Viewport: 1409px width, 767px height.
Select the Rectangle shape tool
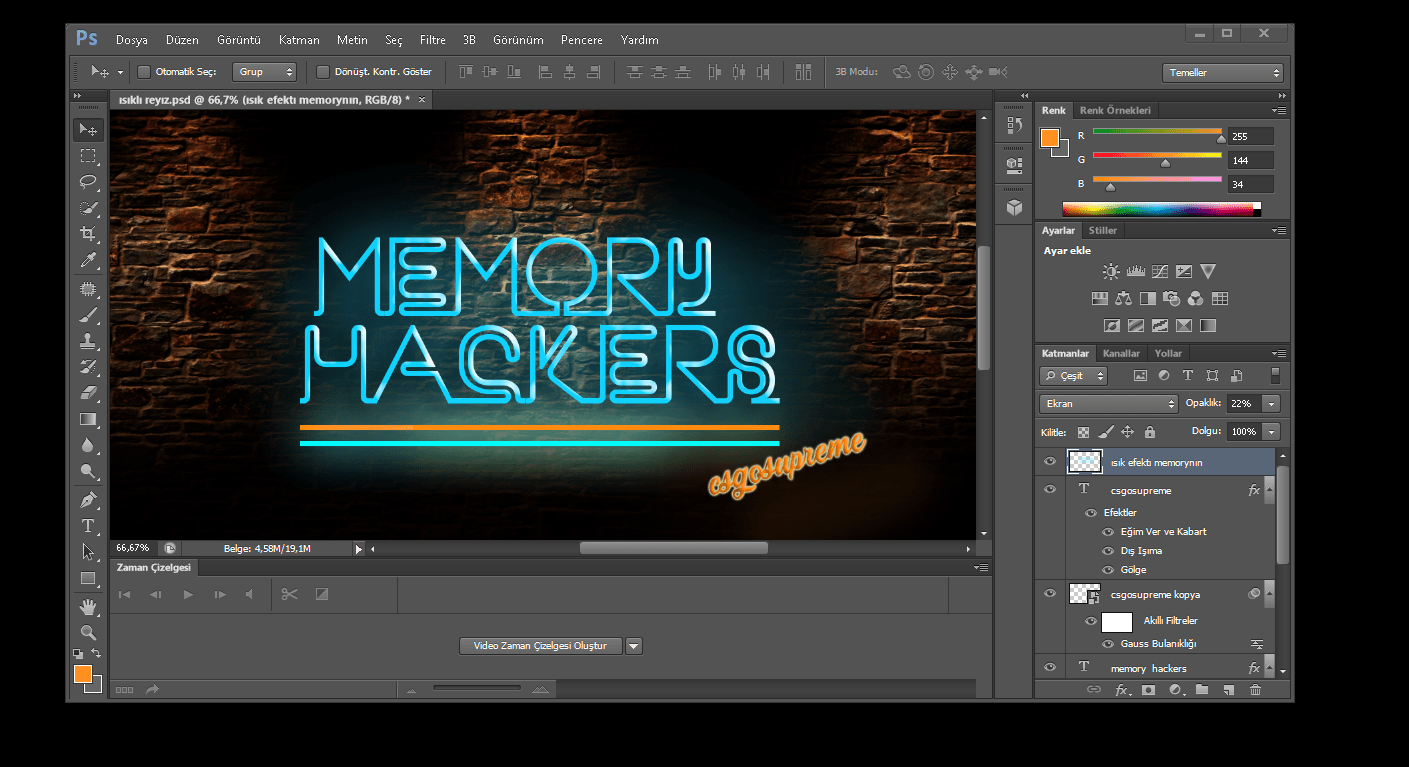pyautogui.click(x=88, y=578)
